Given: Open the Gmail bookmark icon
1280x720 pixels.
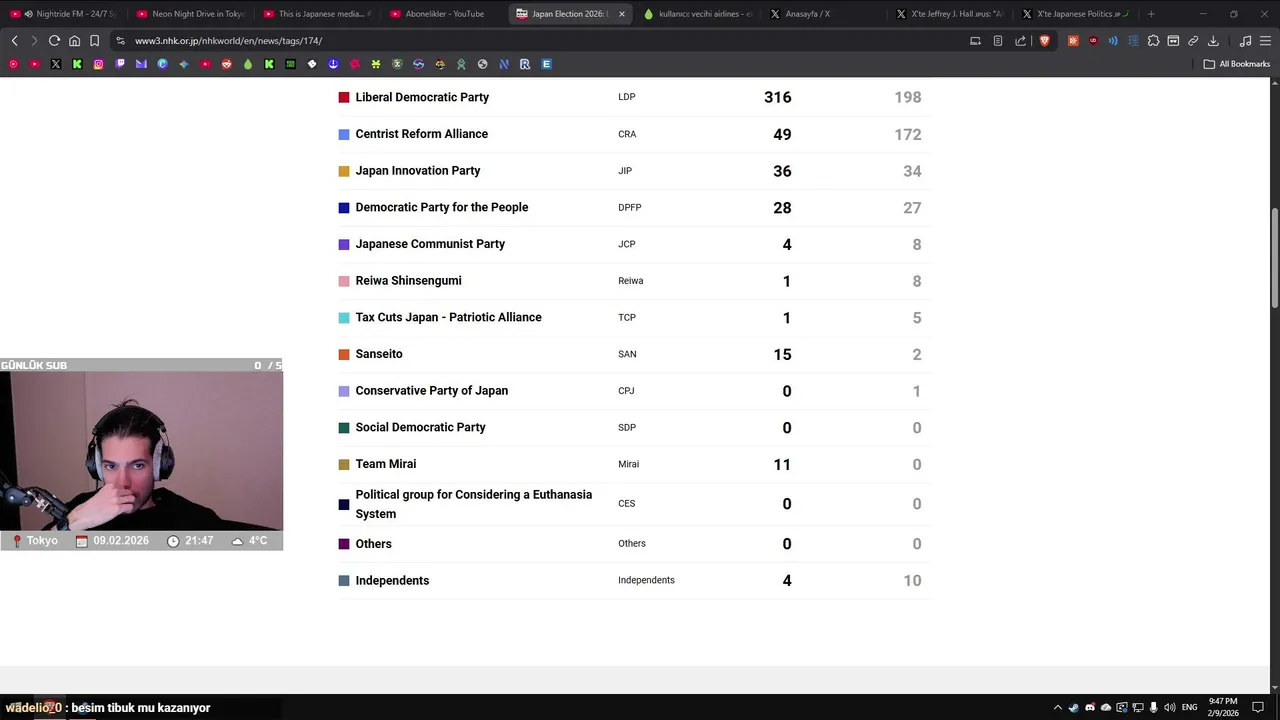Looking at the screenshot, I should coord(141,64).
